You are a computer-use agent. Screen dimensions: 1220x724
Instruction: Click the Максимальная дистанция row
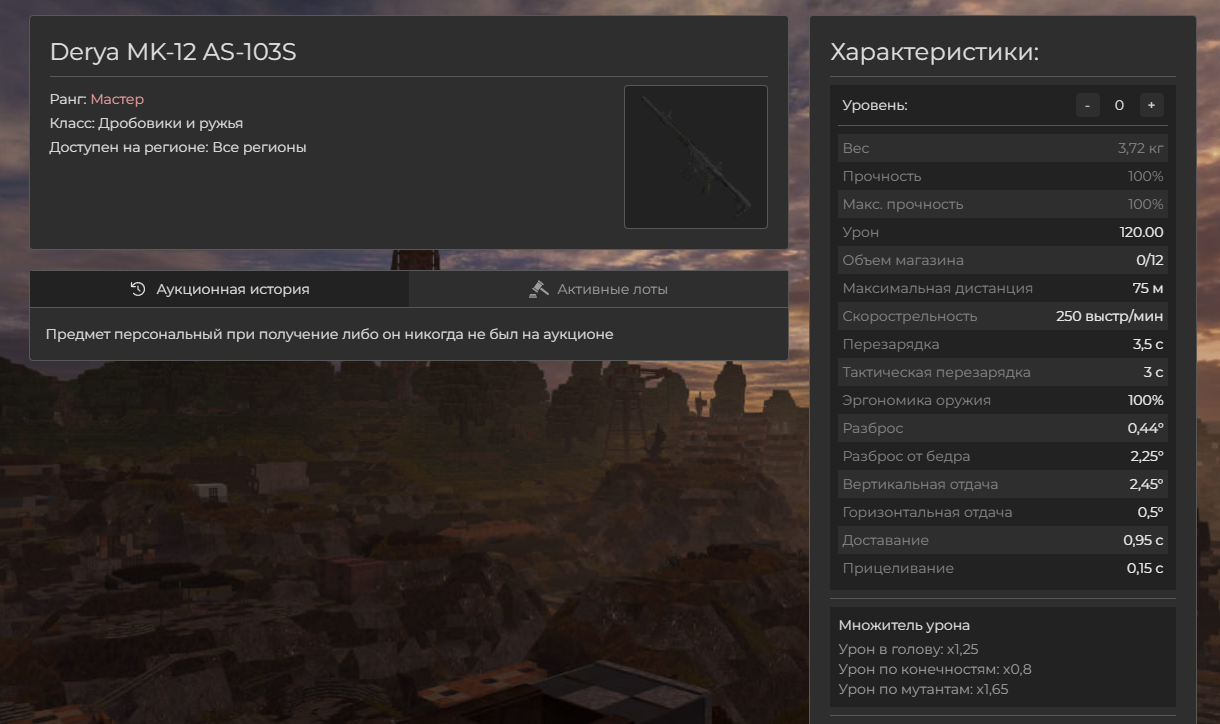tap(1002, 288)
